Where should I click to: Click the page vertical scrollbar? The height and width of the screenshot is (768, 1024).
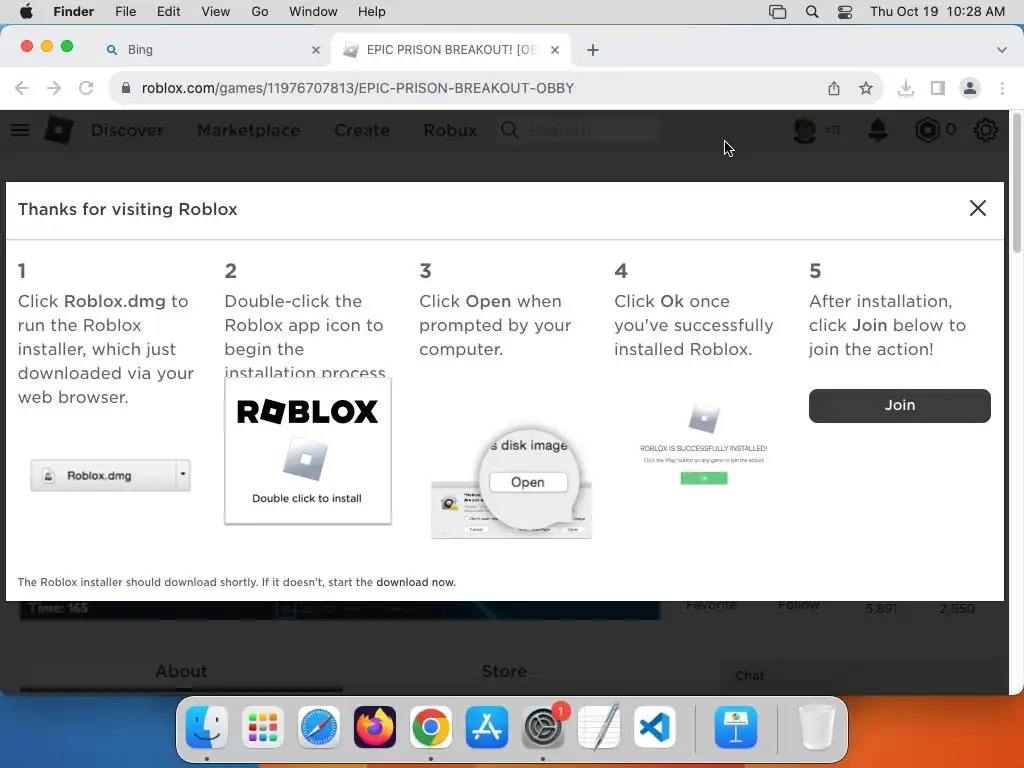[x=1016, y=185]
